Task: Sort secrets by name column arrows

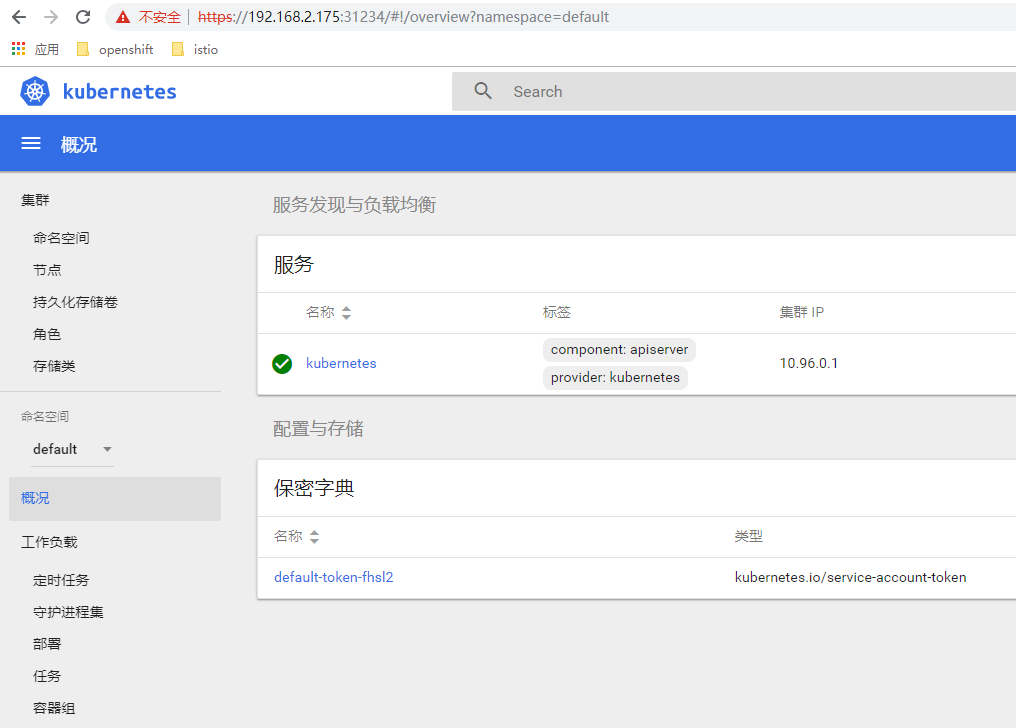Action: point(314,537)
